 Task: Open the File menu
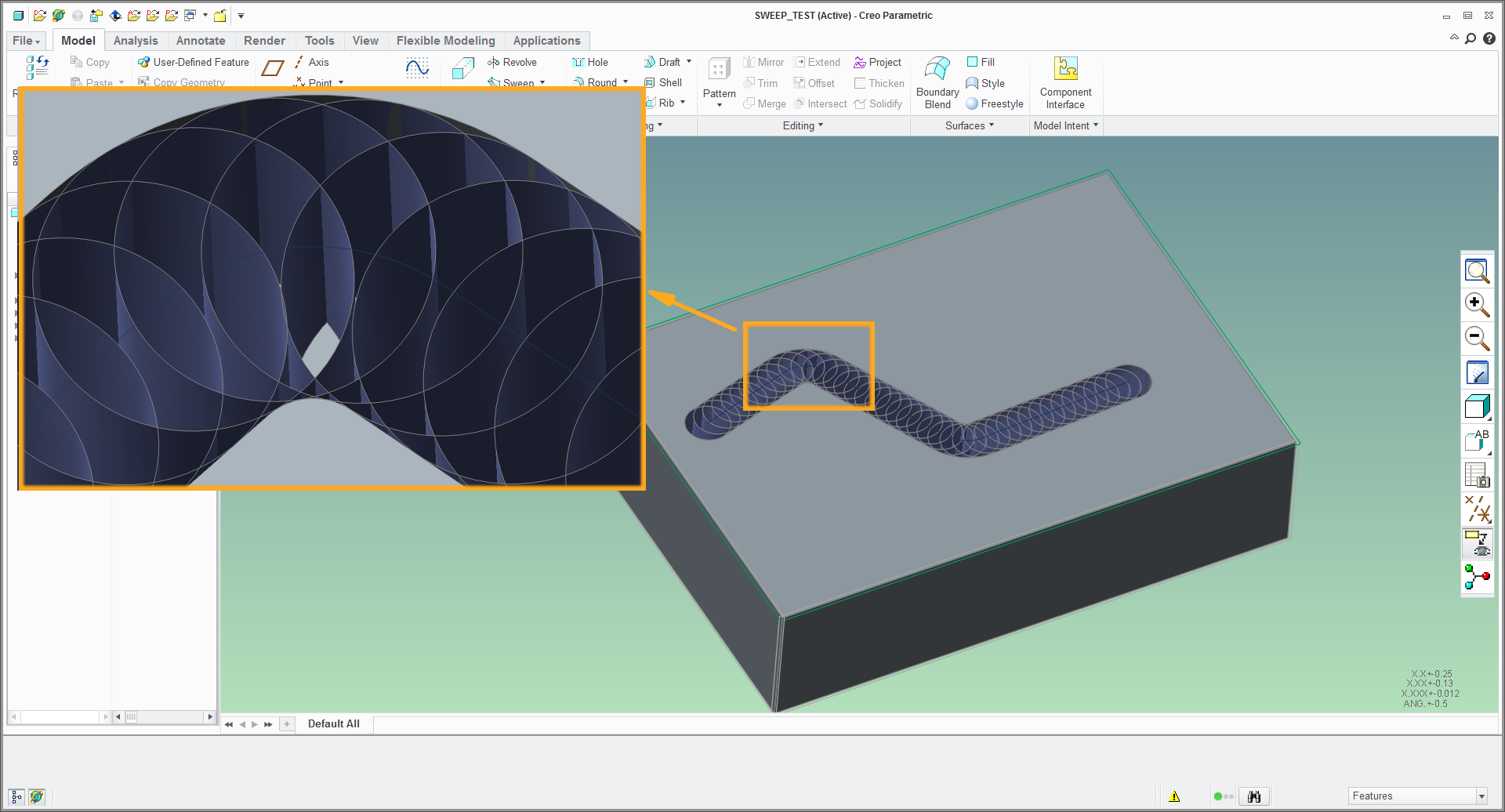[27, 41]
